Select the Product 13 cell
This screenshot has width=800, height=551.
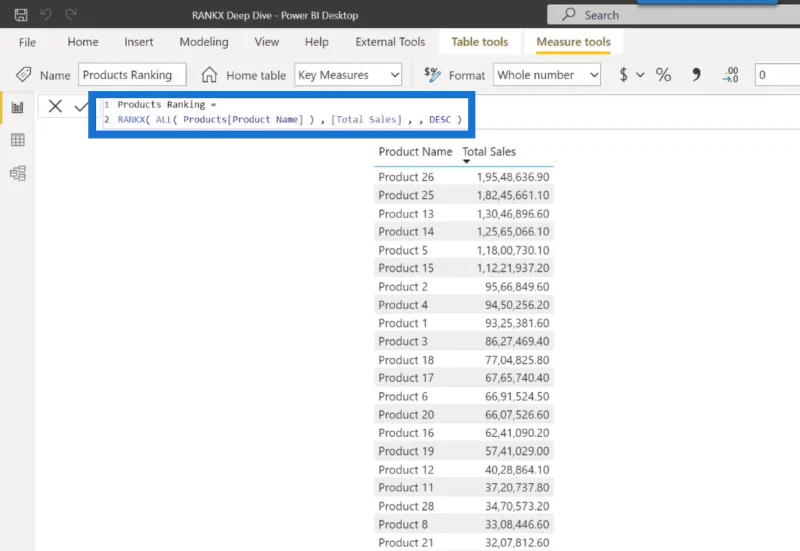point(406,214)
